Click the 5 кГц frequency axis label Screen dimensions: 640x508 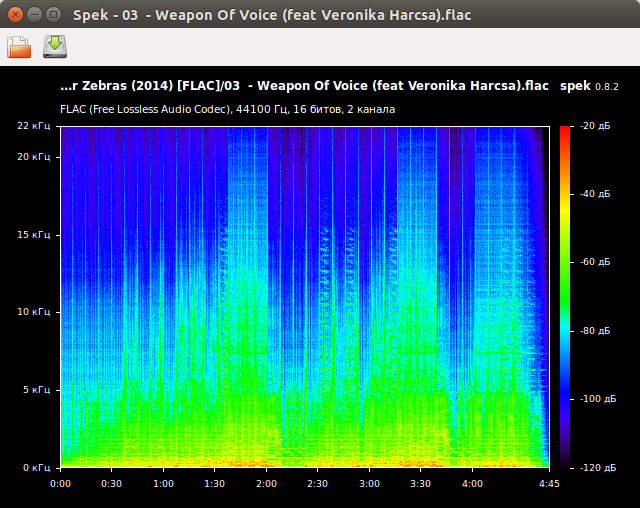[x=38, y=390]
